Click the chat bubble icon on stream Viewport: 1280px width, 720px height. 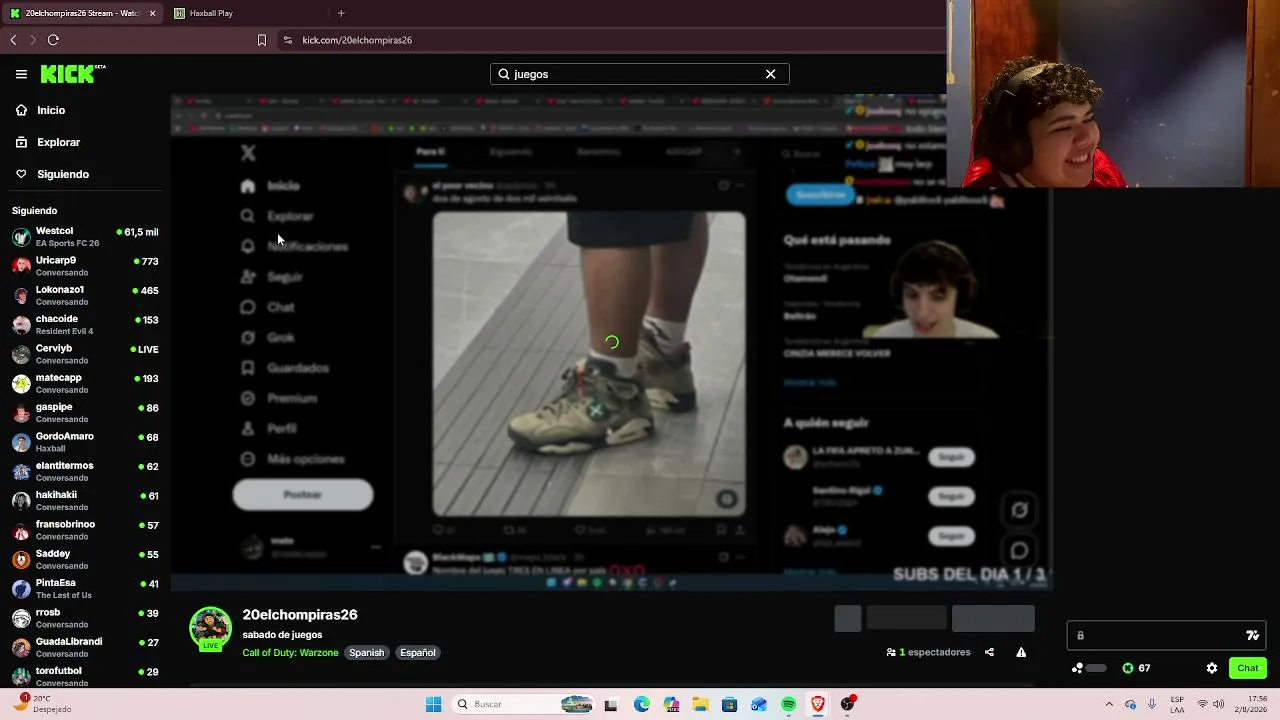click(x=1019, y=550)
